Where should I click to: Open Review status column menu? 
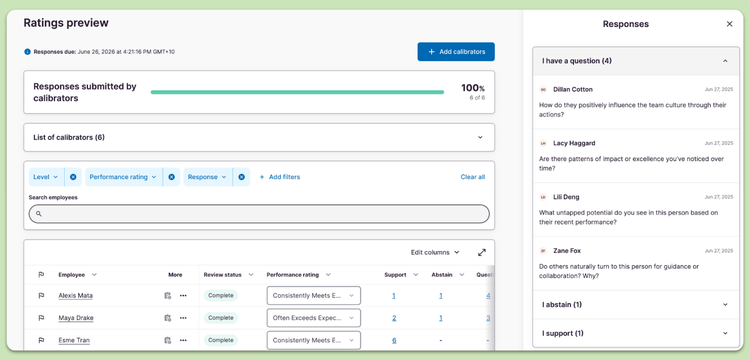pos(251,275)
